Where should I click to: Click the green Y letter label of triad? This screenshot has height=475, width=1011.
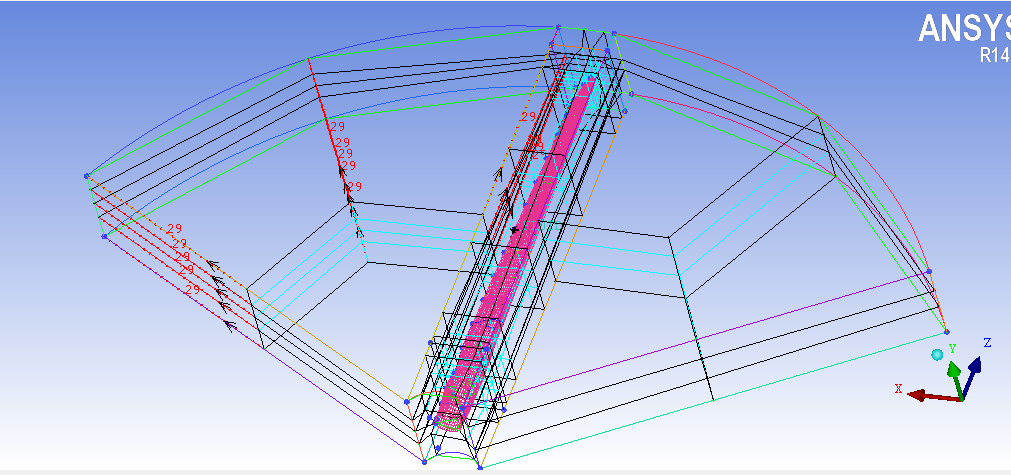[x=952, y=348]
